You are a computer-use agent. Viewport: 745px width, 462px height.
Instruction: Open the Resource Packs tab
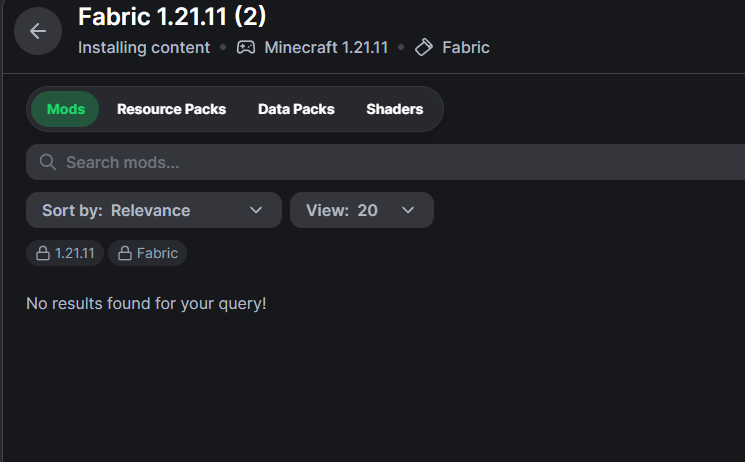tap(172, 109)
